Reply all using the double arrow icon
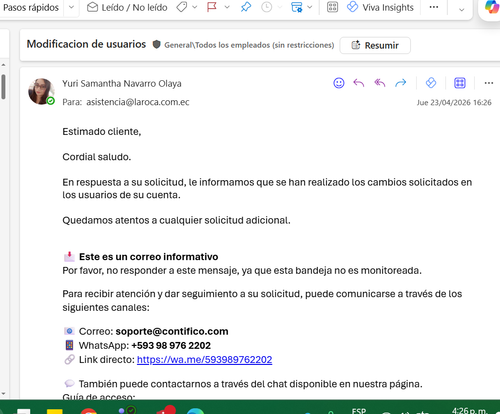The width and height of the screenshot is (500, 414). coord(380,83)
